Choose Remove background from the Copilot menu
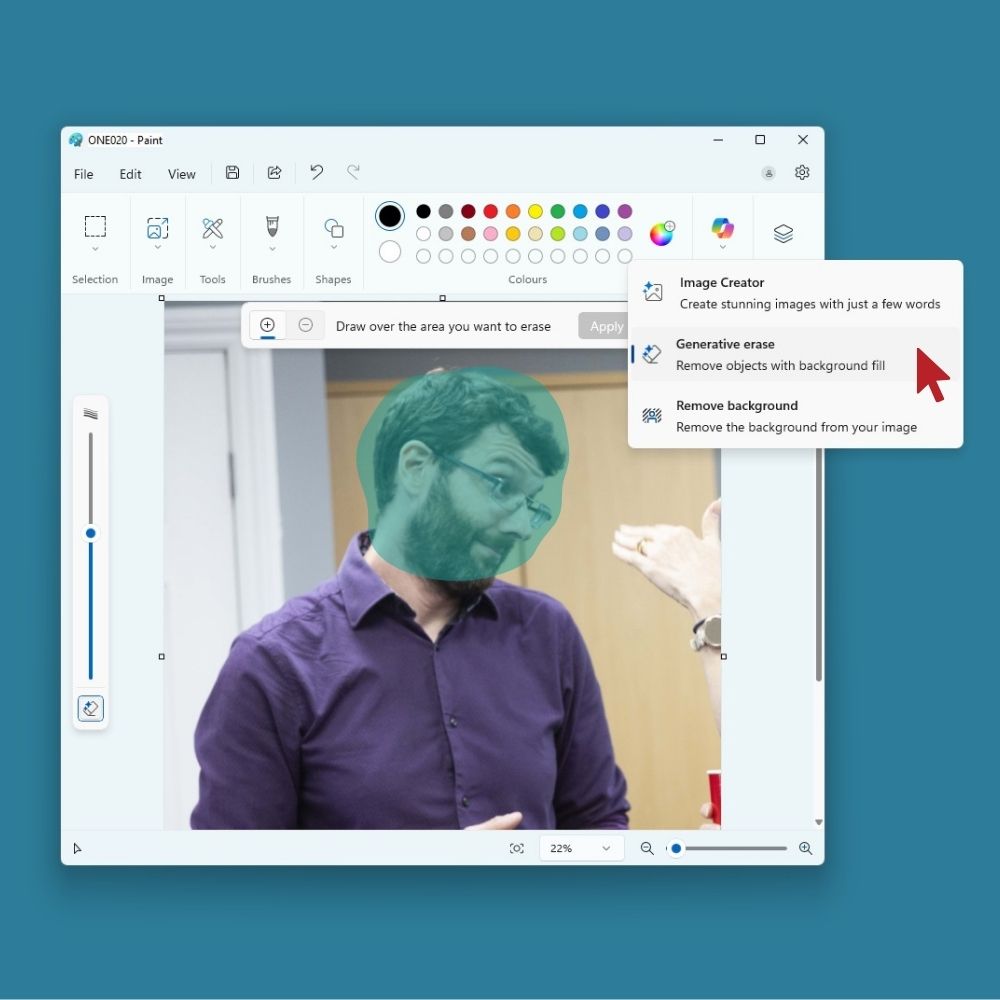 point(795,416)
